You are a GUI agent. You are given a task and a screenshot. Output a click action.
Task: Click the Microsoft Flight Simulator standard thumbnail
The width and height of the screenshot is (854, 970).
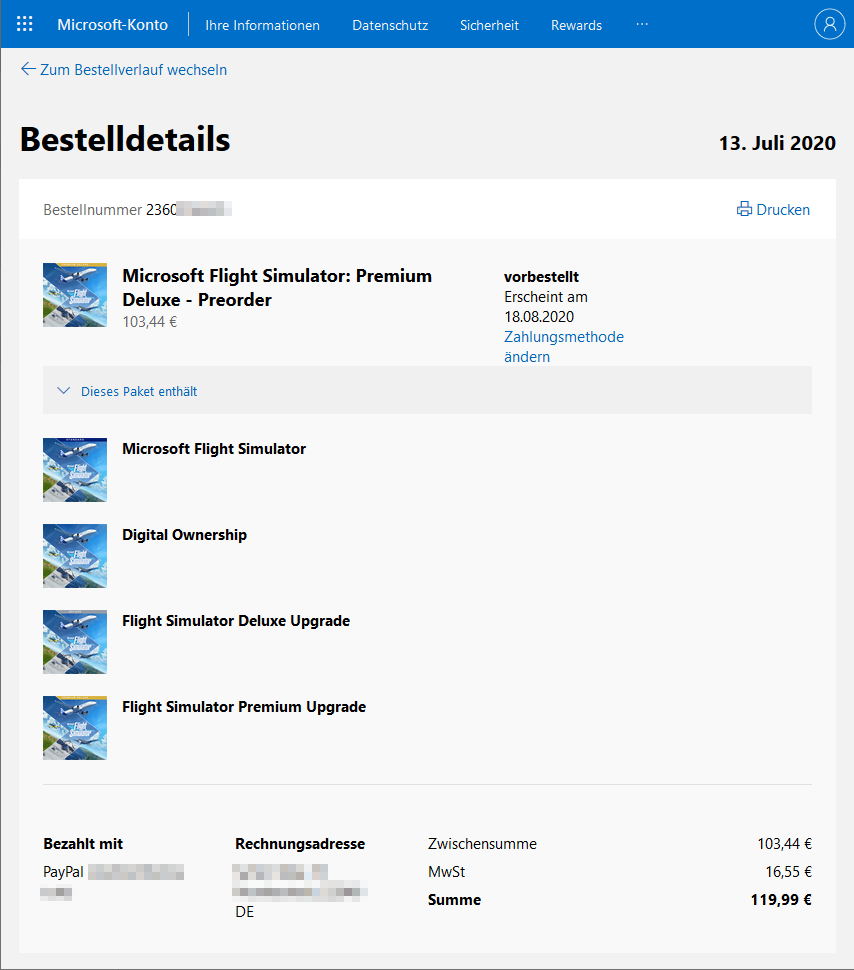(75, 470)
